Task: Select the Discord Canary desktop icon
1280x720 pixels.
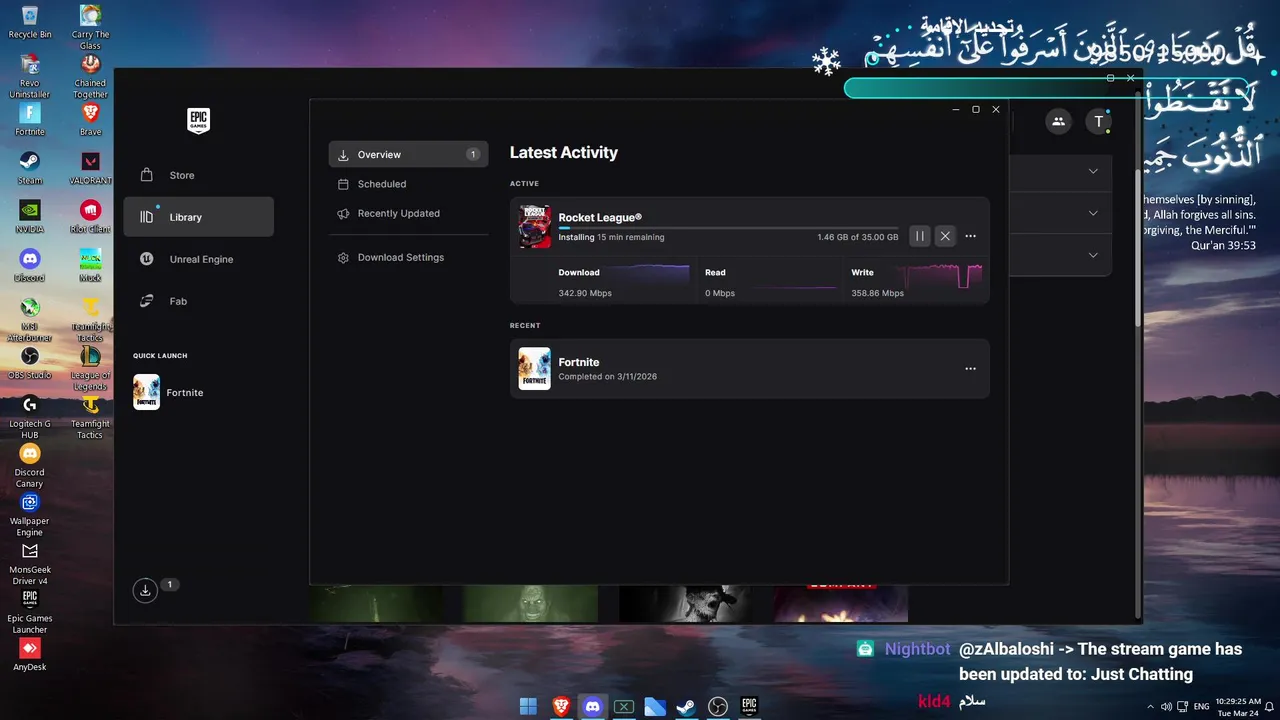Action: click(30, 466)
